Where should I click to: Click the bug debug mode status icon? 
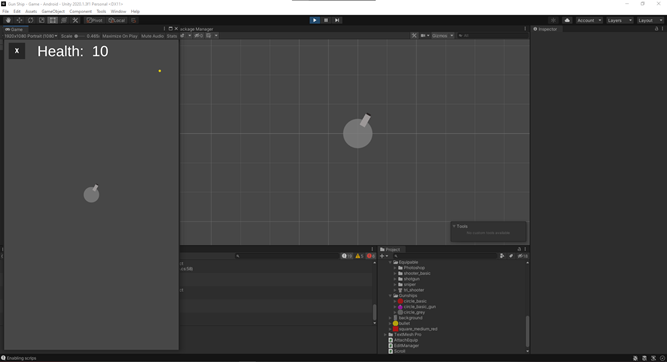635,358
